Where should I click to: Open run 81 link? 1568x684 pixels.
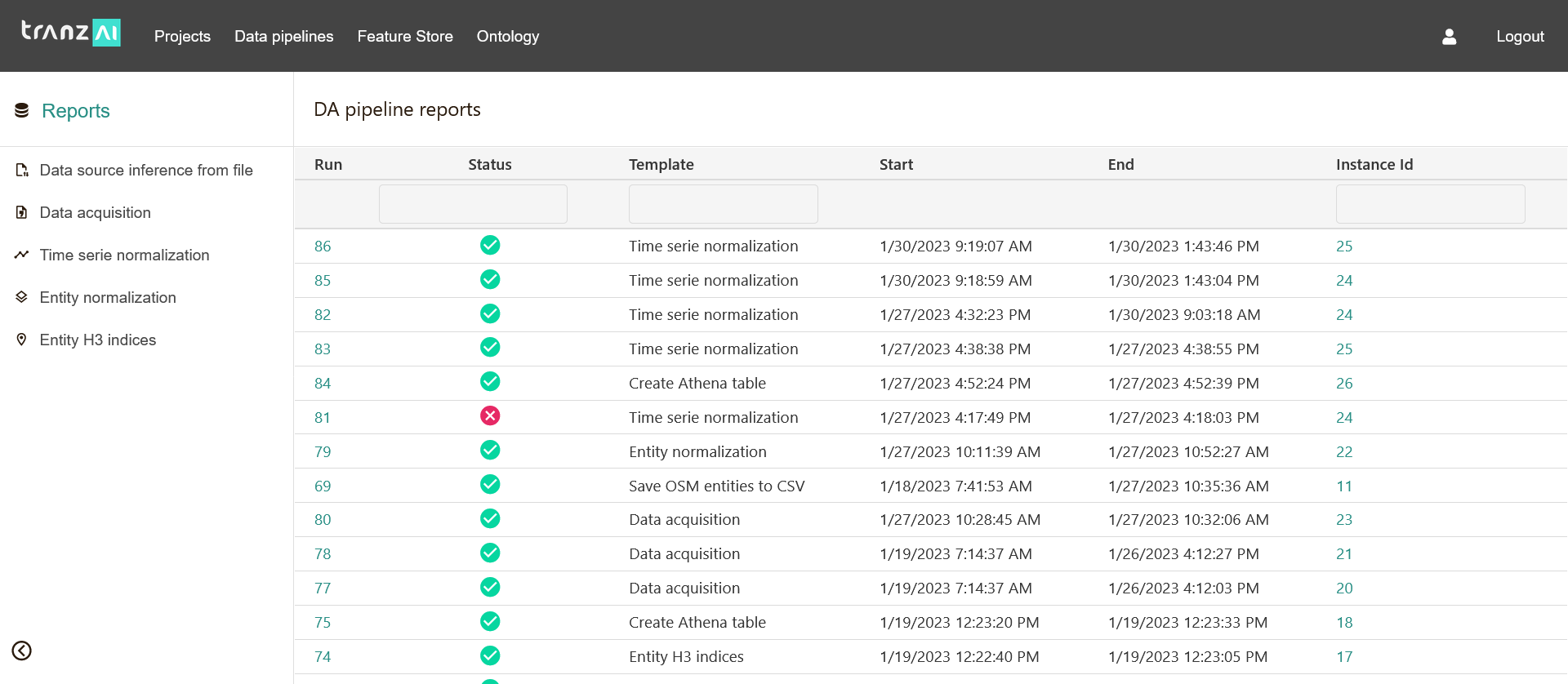[x=323, y=418]
